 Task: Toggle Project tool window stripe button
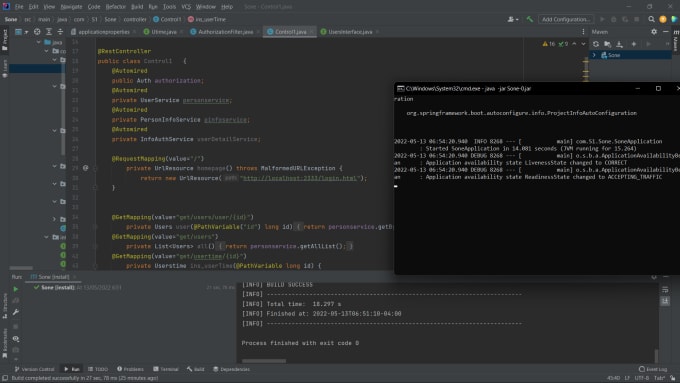pyautogui.click(x=5, y=40)
